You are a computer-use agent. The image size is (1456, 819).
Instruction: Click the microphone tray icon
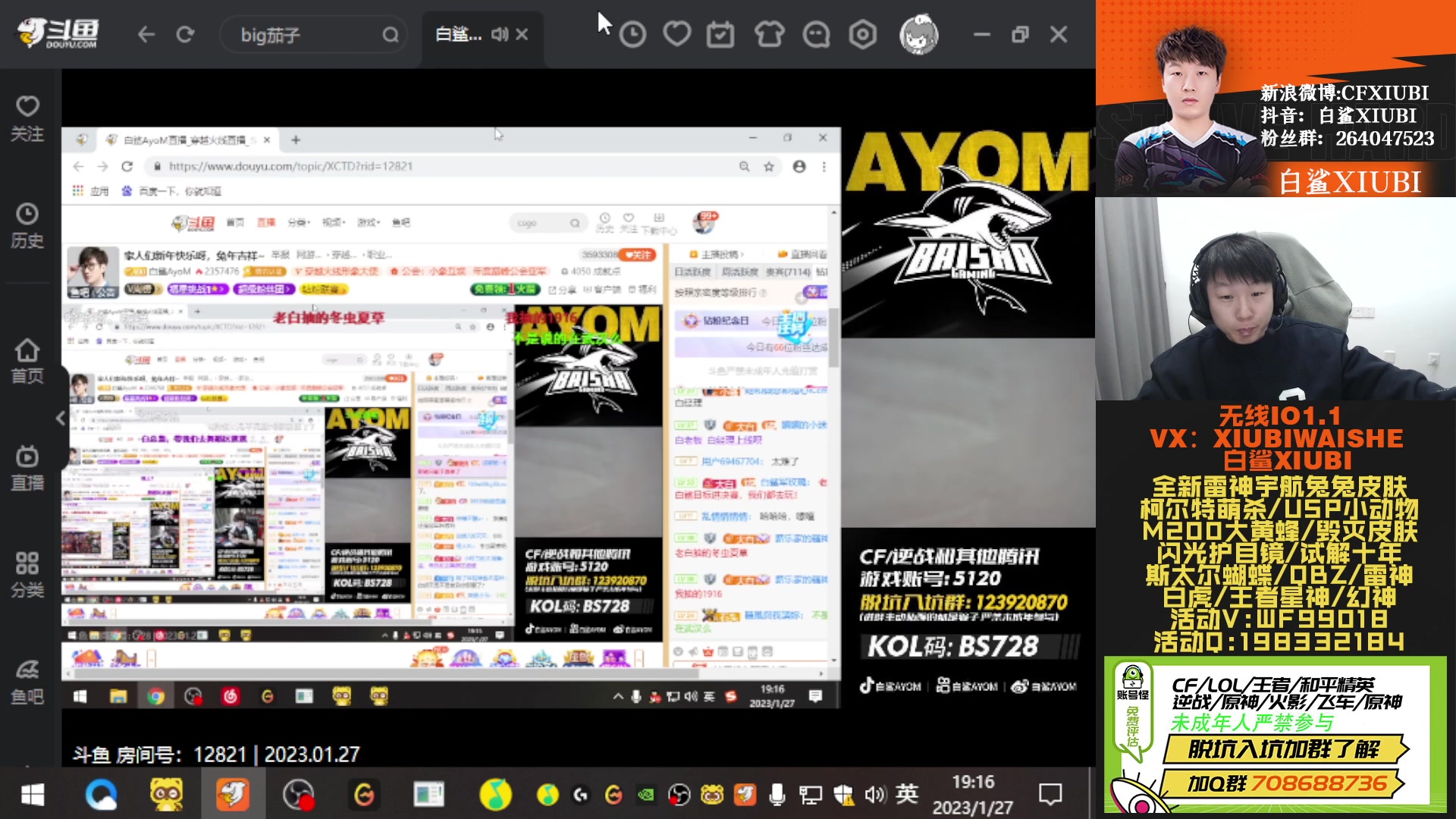[777, 795]
